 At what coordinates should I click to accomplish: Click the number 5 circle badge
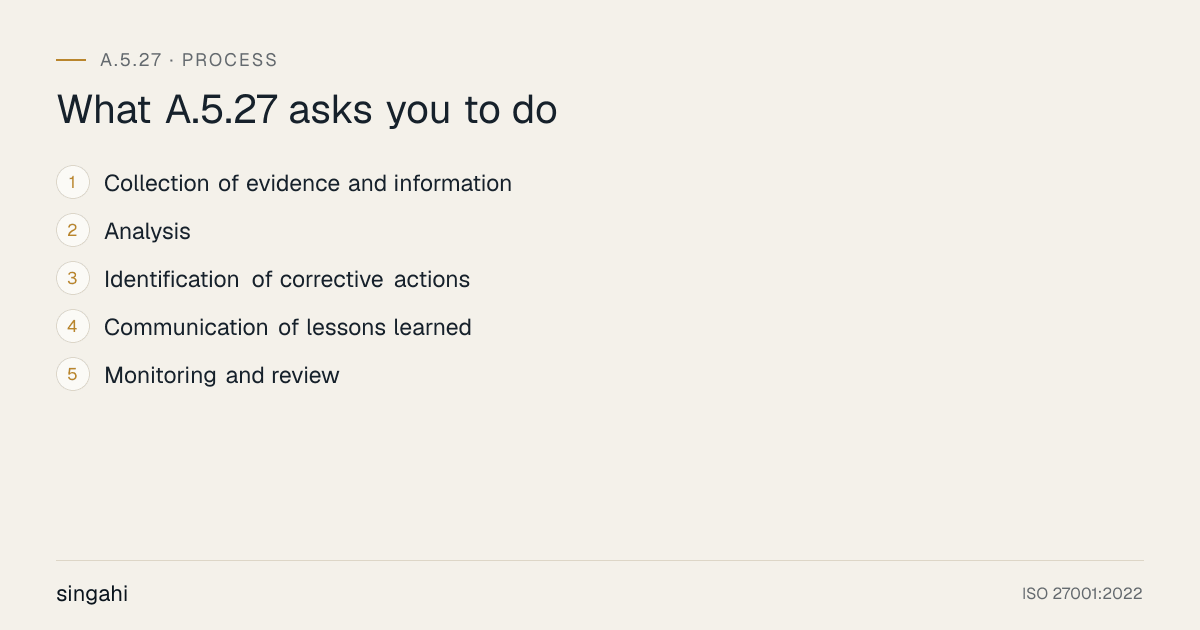click(73, 375)
